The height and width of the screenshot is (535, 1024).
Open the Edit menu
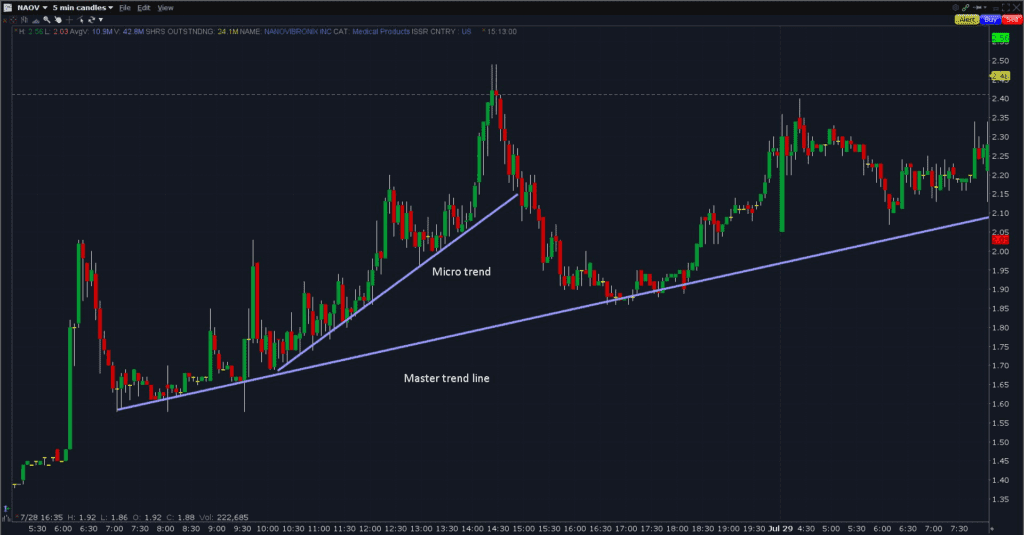(x=144, y=8)
